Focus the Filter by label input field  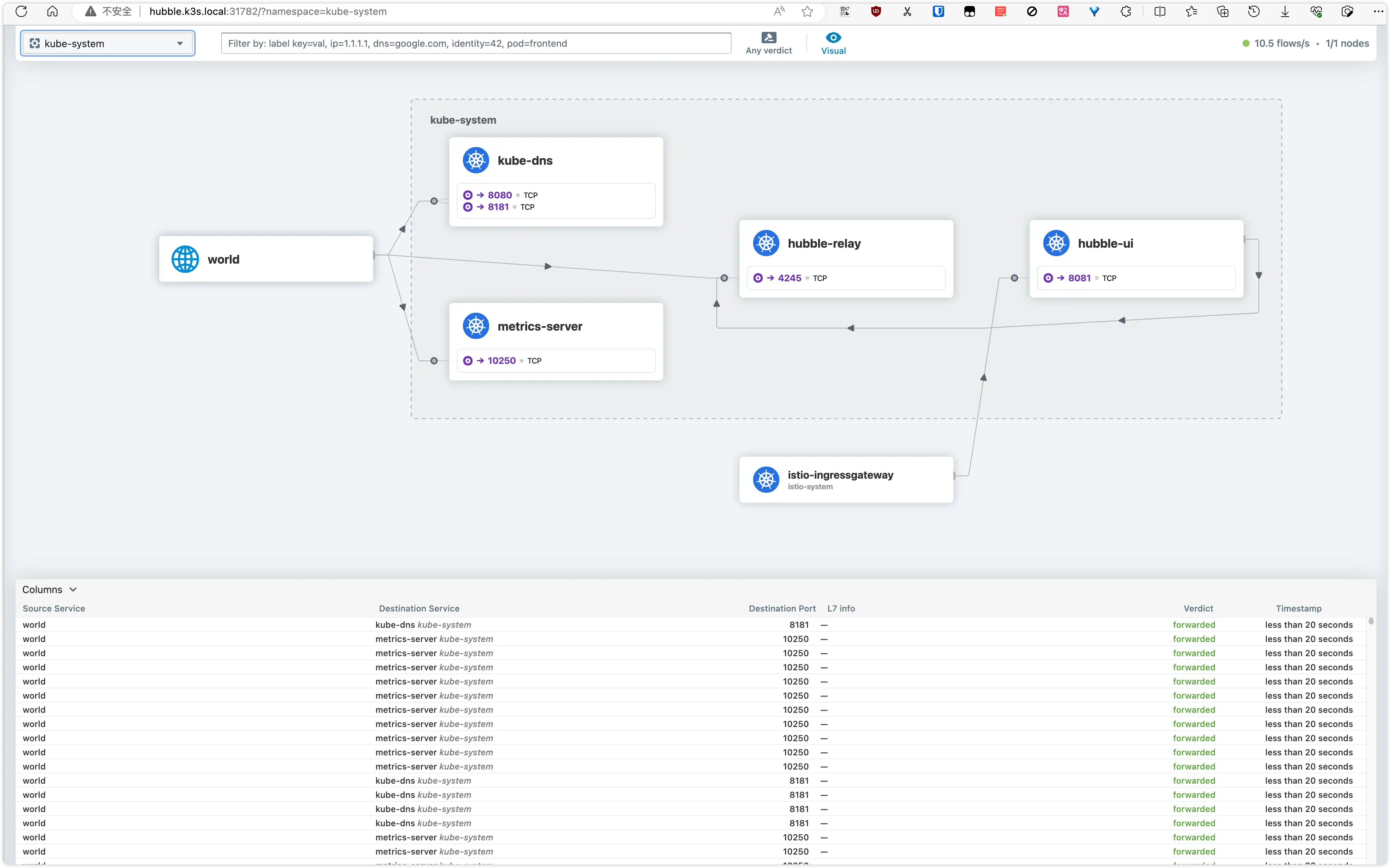pyautogui.click(x=475, y=44)
